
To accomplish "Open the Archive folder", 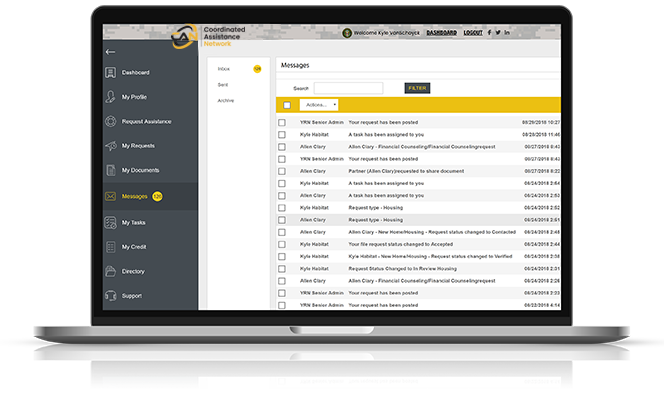I will coord(226,100).
